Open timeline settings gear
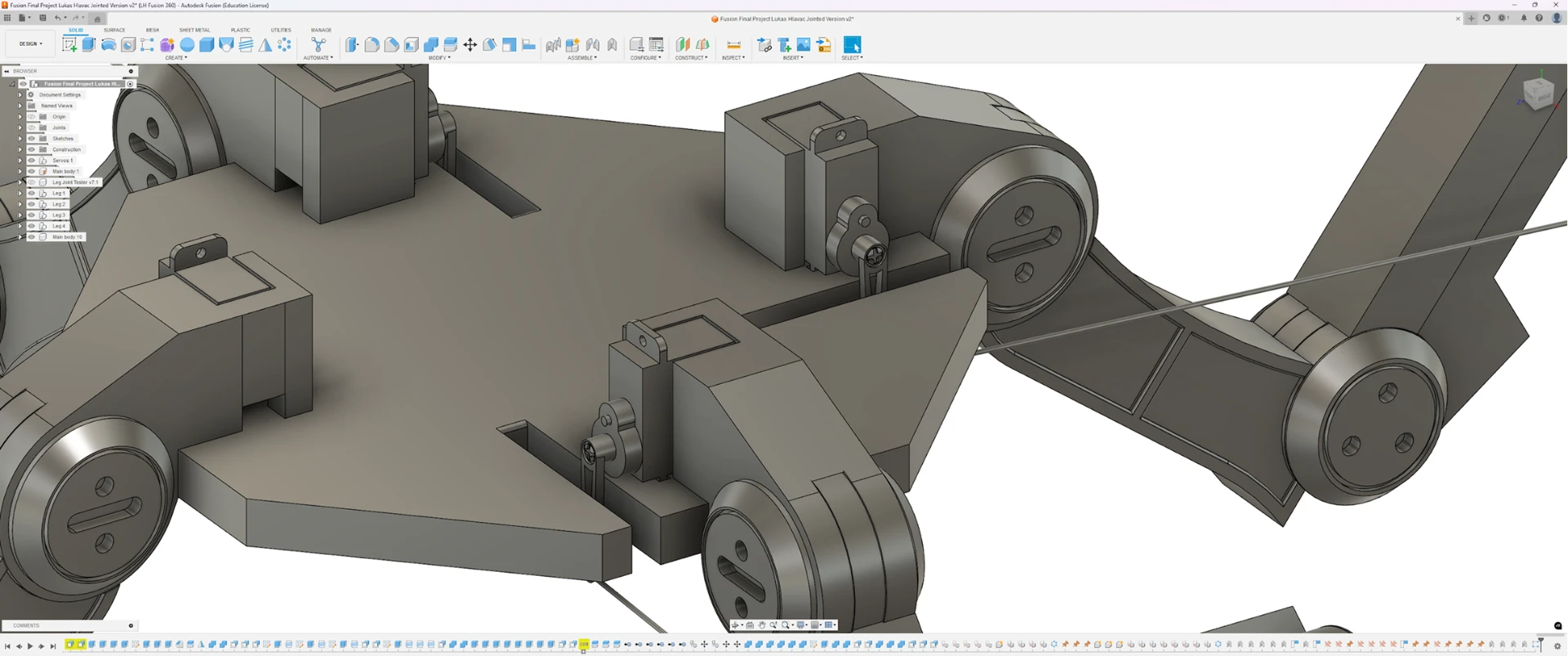This screenshot has height=656, width=1568. click(1557, 646)
